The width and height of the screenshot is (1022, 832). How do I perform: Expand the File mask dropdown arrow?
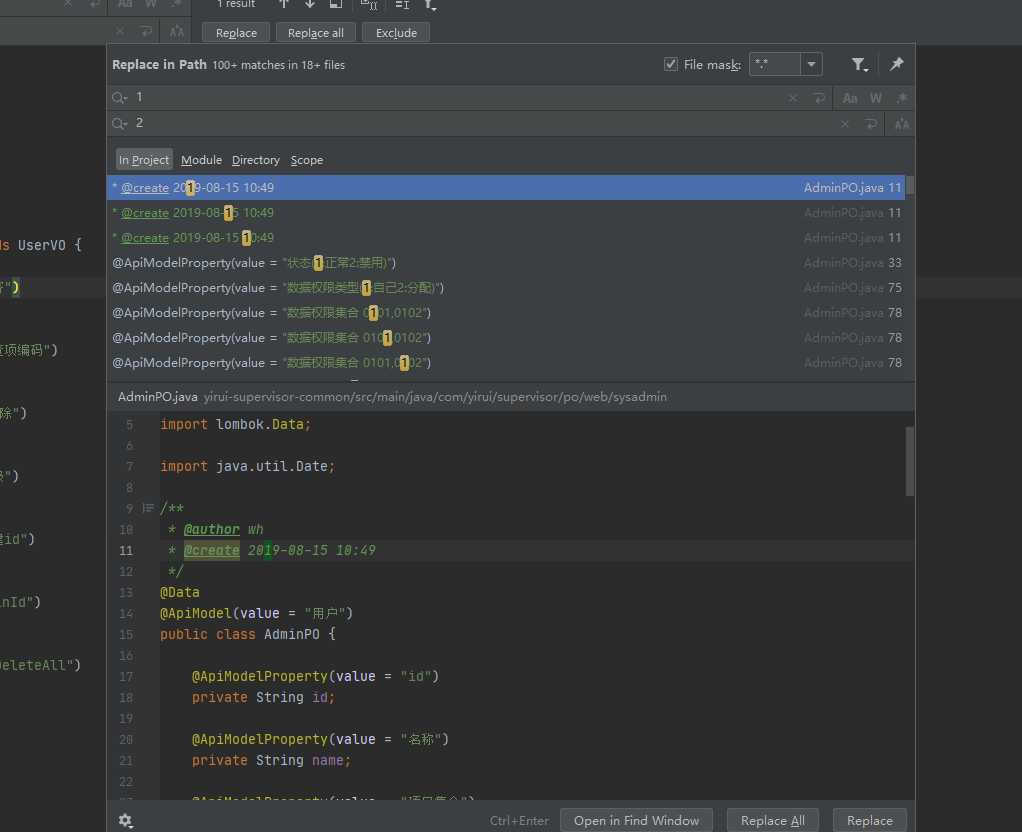pyautogui.click(x=811, y=64)
